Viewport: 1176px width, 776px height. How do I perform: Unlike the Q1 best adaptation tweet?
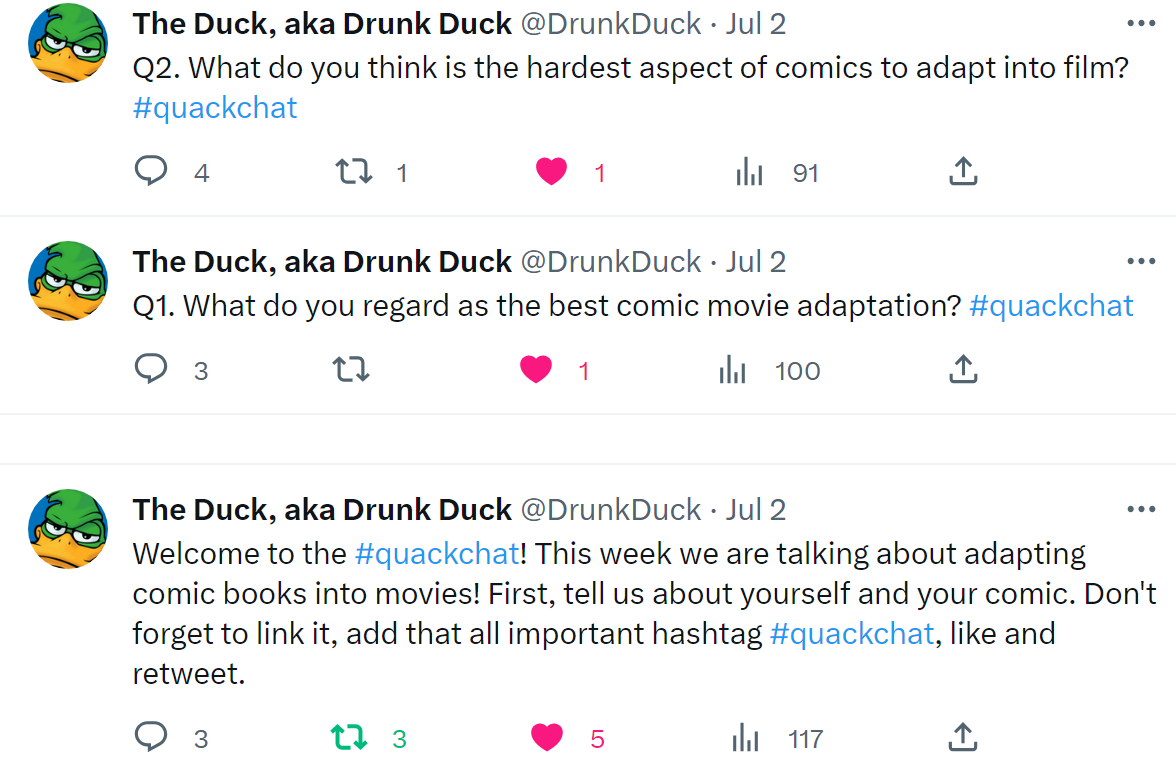tap(536, 370)
